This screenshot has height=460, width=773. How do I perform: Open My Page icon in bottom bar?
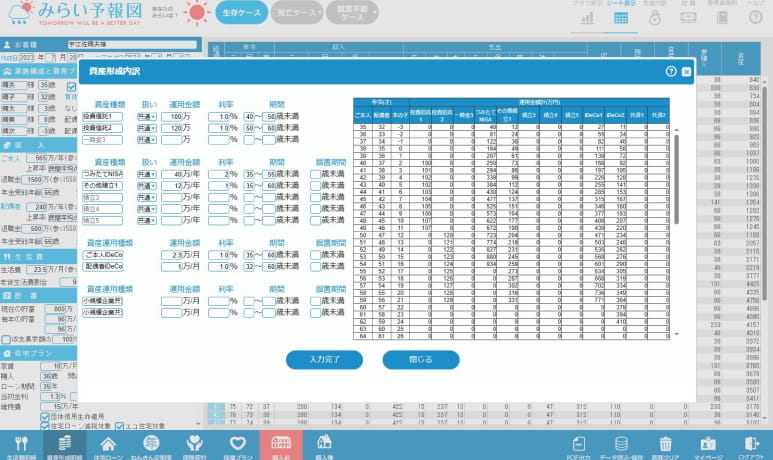pos(708,445)
